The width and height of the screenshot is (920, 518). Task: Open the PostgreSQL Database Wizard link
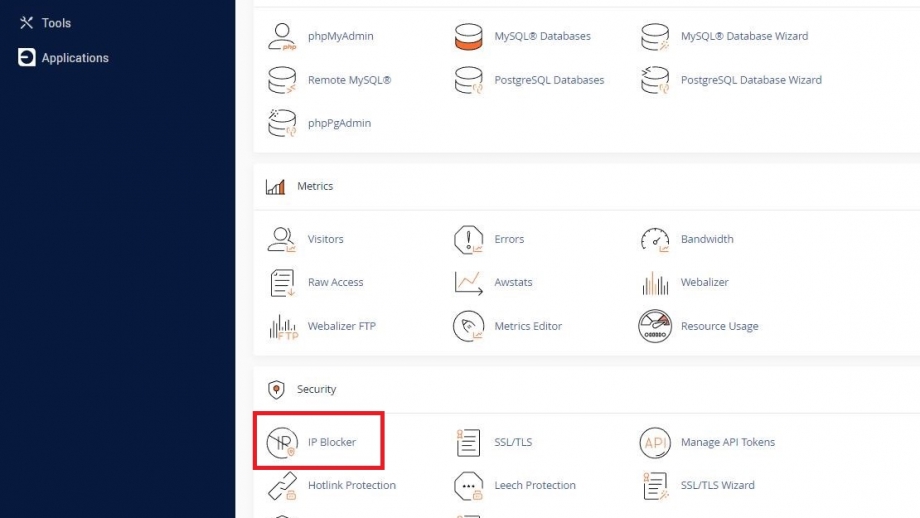click(751, 80)
